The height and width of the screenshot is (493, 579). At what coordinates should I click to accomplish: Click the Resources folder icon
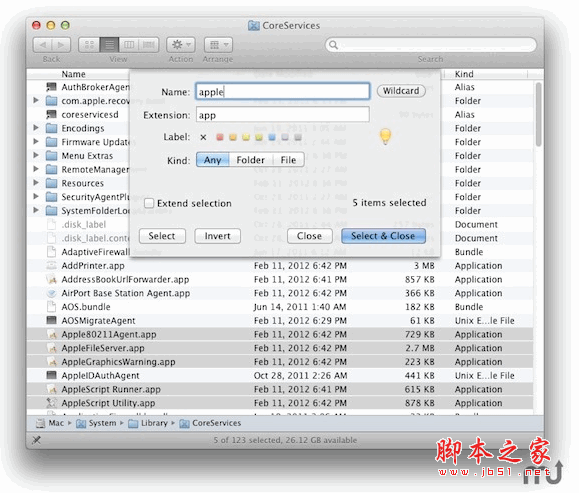[x=51, y=183]
